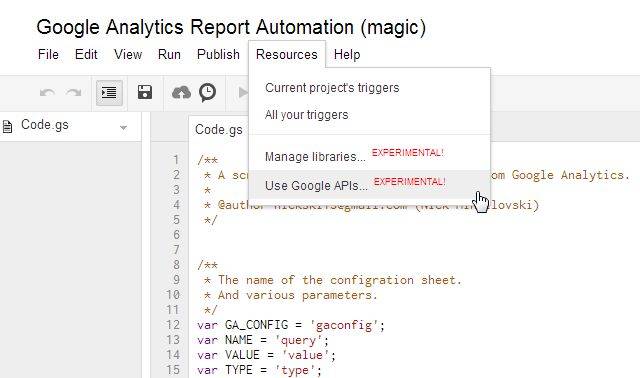Choose Manage libraries… option
Screen dimensions: 640x378
pos(369,156)
